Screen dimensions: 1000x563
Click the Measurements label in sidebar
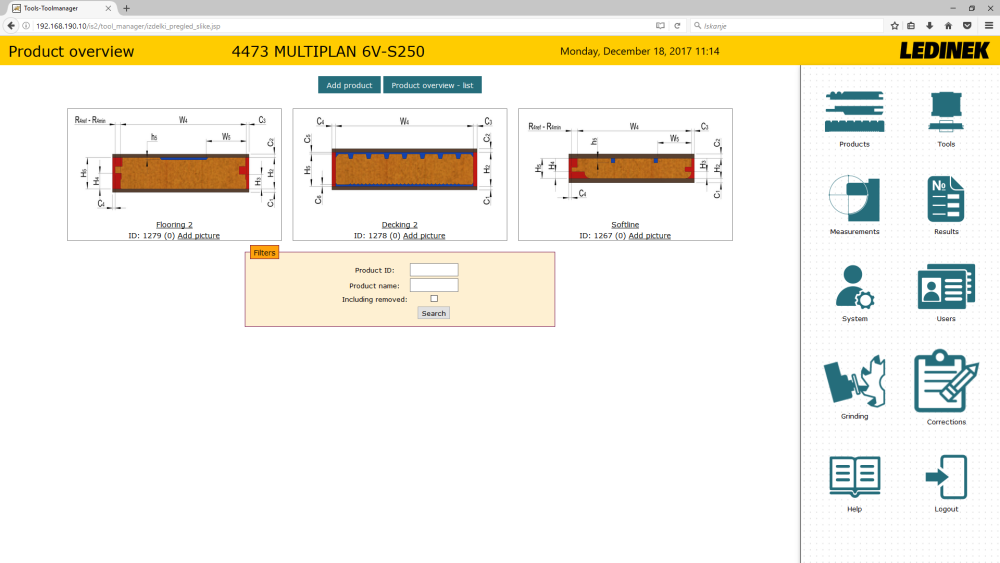click(854, 231)
